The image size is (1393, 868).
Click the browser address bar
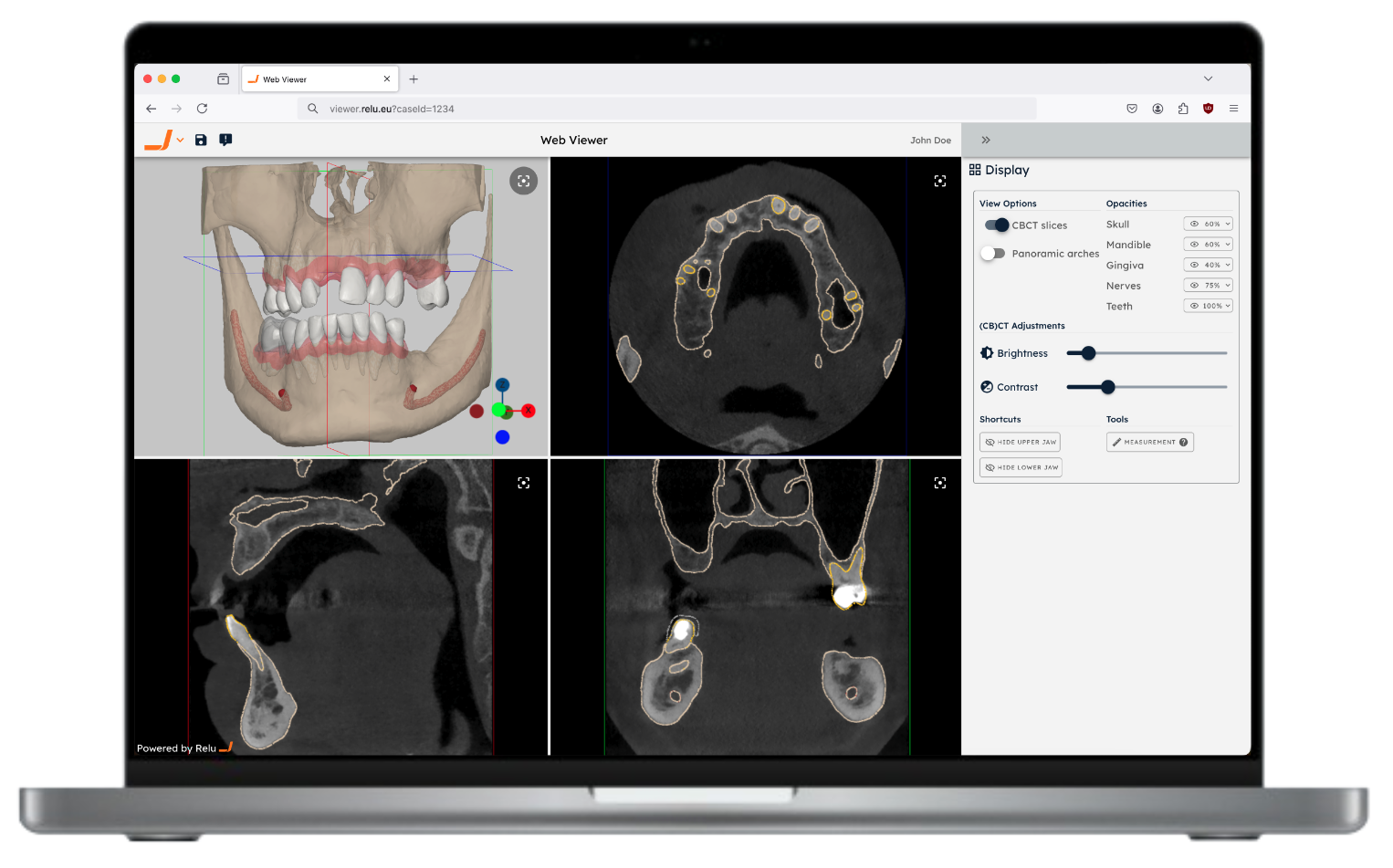point(666,109)
